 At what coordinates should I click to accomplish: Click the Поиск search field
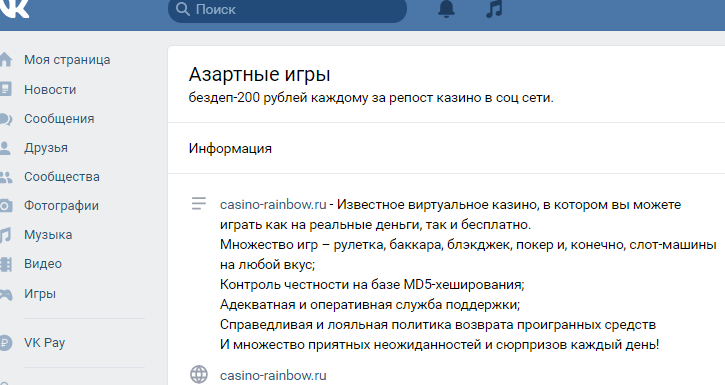tap(287, 9)
